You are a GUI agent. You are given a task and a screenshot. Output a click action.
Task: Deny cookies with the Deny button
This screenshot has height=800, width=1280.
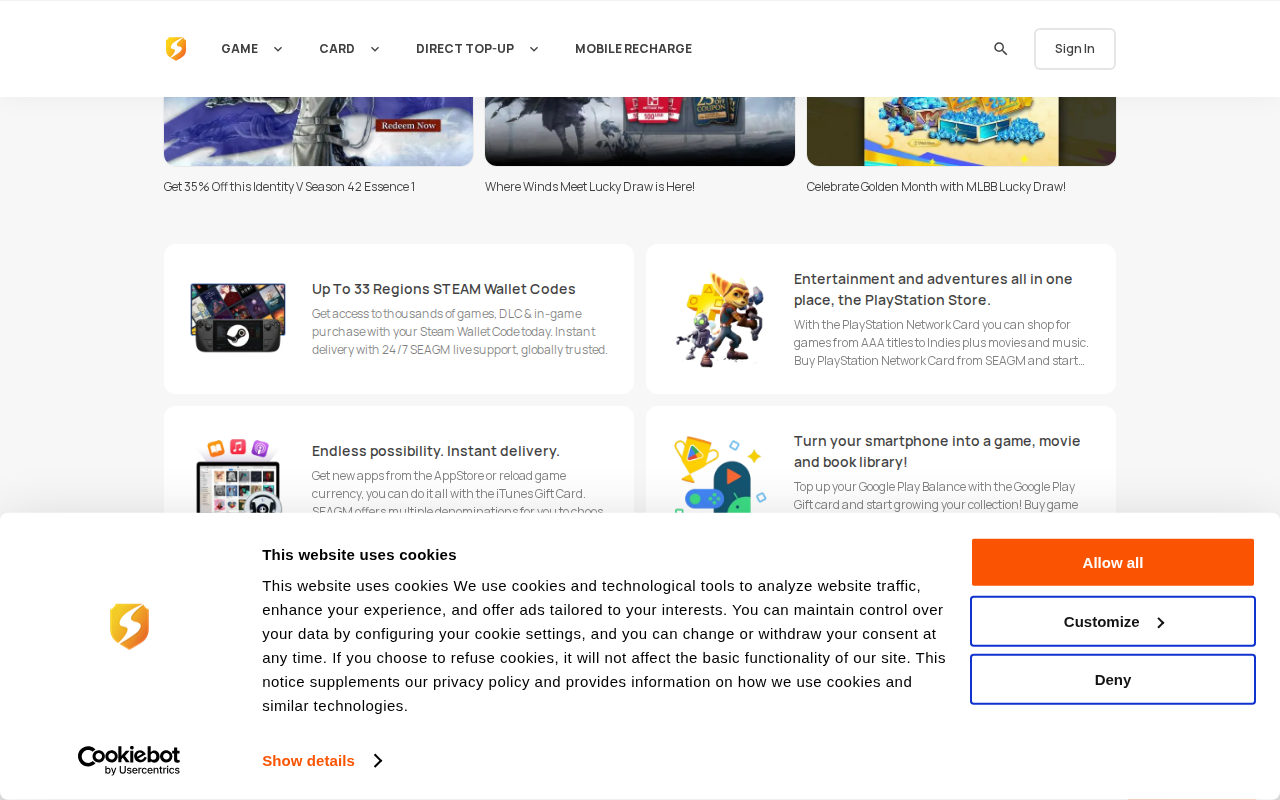click(x=1113, y=680)
